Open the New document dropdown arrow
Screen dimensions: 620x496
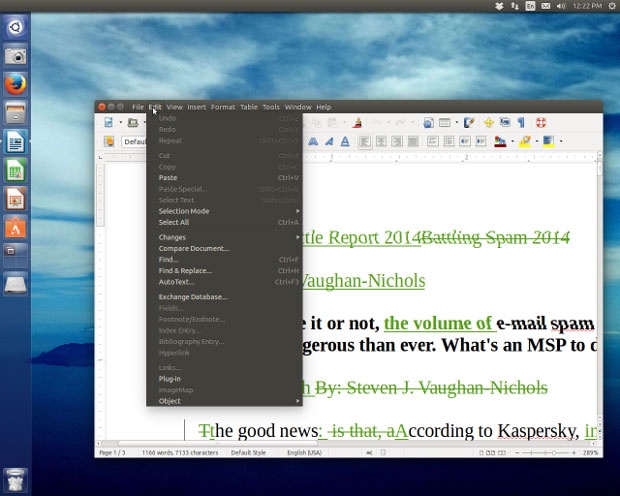point(120,123)
